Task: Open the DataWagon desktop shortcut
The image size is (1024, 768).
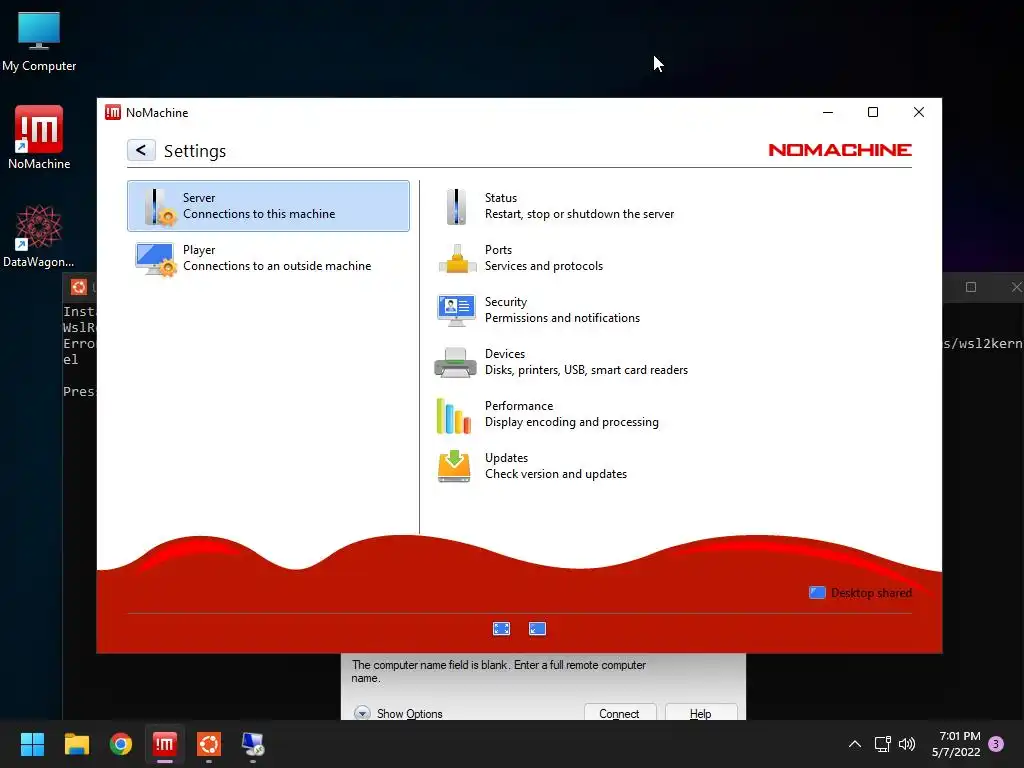Action: [x=39, y=236]
